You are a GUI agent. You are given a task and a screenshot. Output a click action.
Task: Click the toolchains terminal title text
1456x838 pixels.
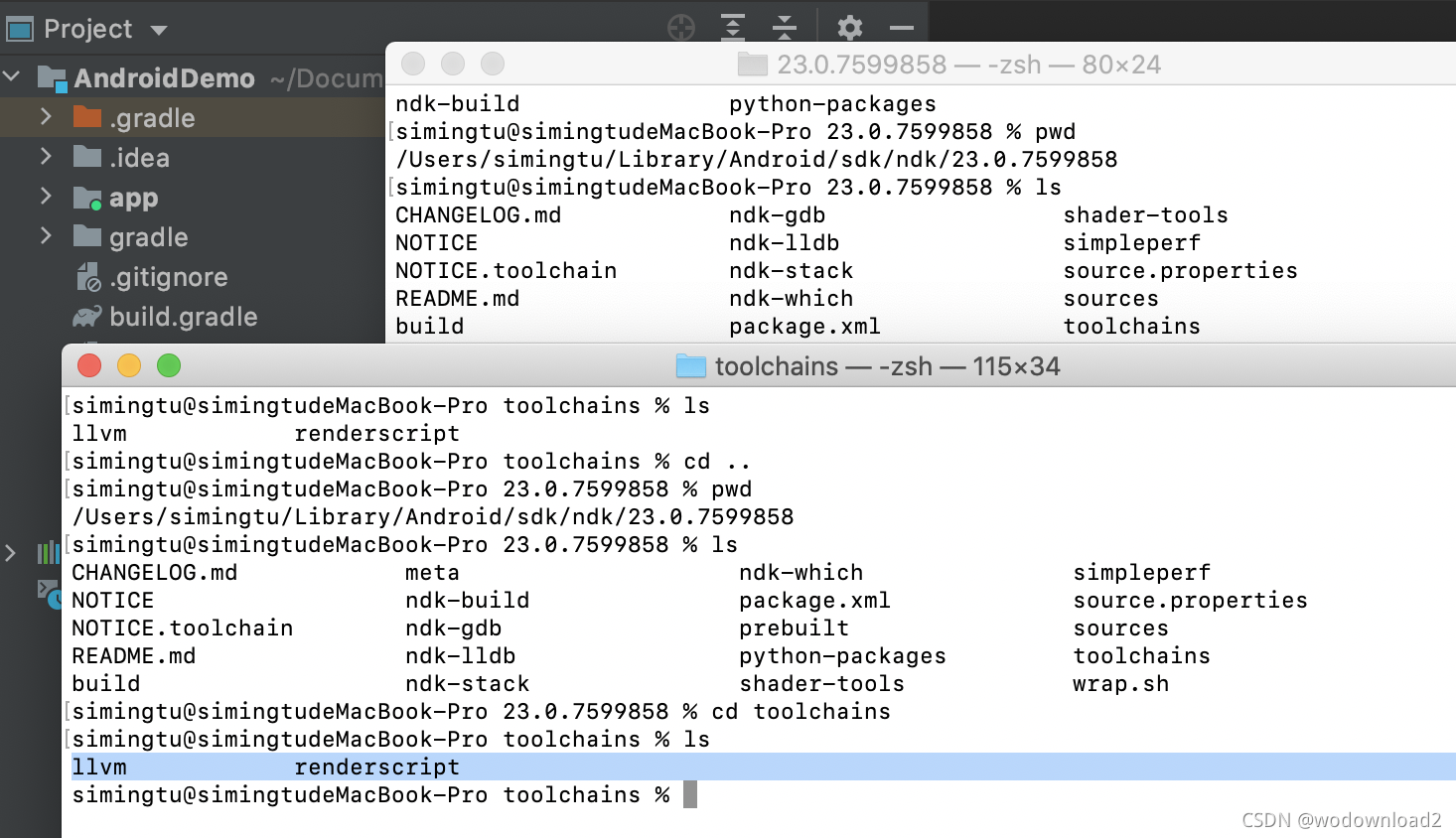click(x=888, y=366)
